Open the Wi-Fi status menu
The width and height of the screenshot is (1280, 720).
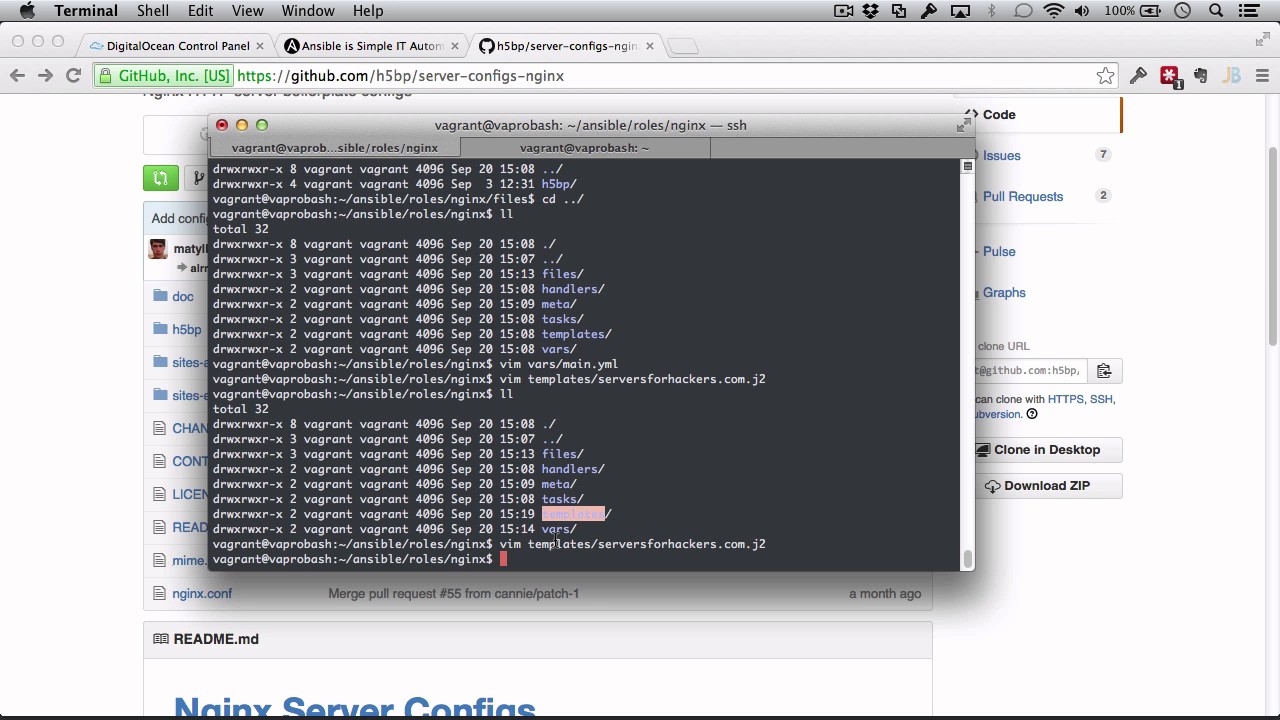click(x=1053, y=11)
